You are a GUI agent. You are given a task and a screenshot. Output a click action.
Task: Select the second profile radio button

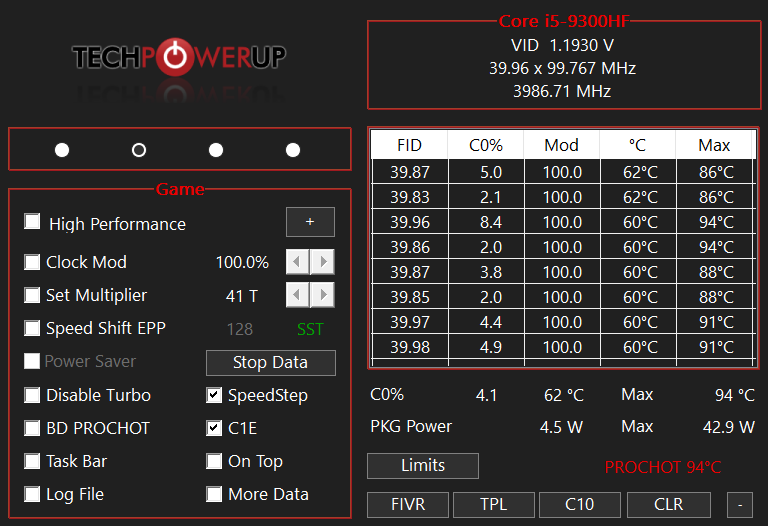pos(139,150)
